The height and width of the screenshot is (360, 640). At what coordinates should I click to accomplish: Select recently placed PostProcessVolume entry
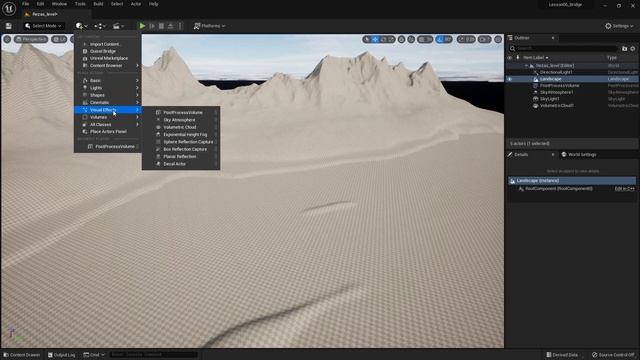108,146
